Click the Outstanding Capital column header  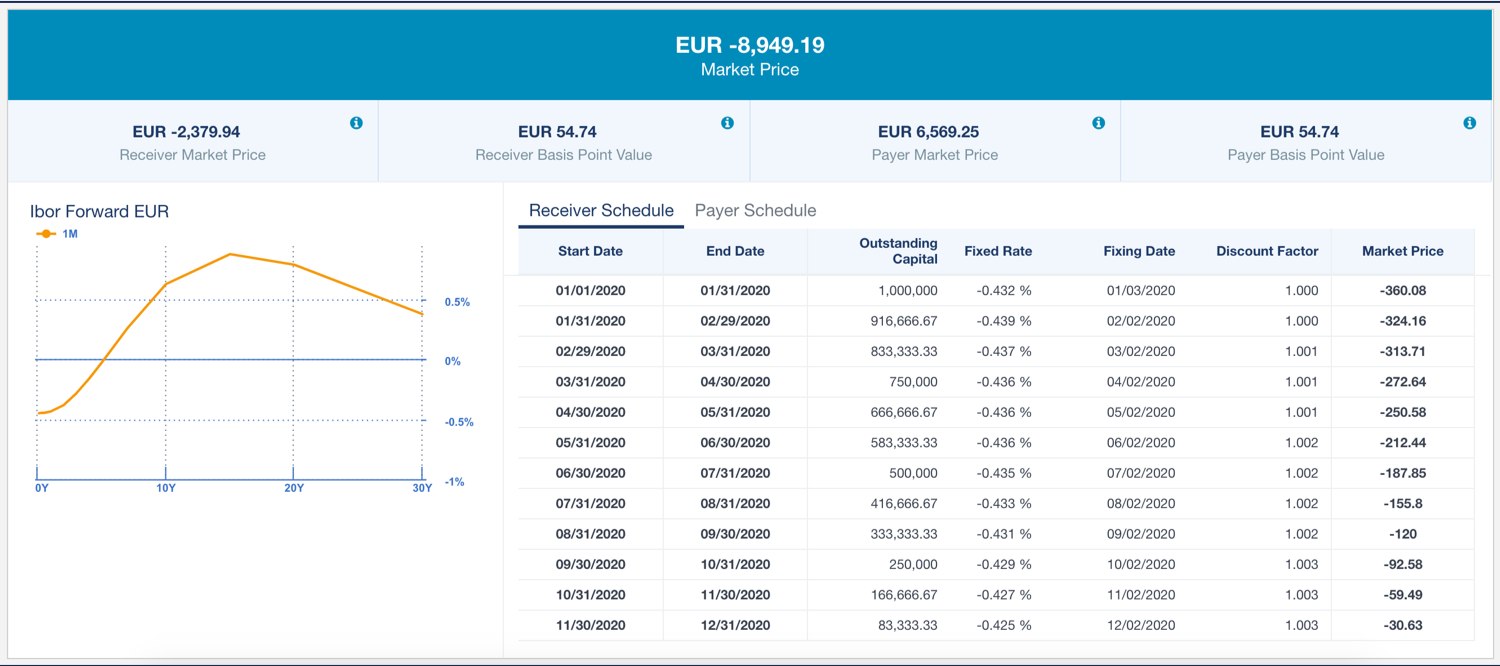(x=897, y=251)
